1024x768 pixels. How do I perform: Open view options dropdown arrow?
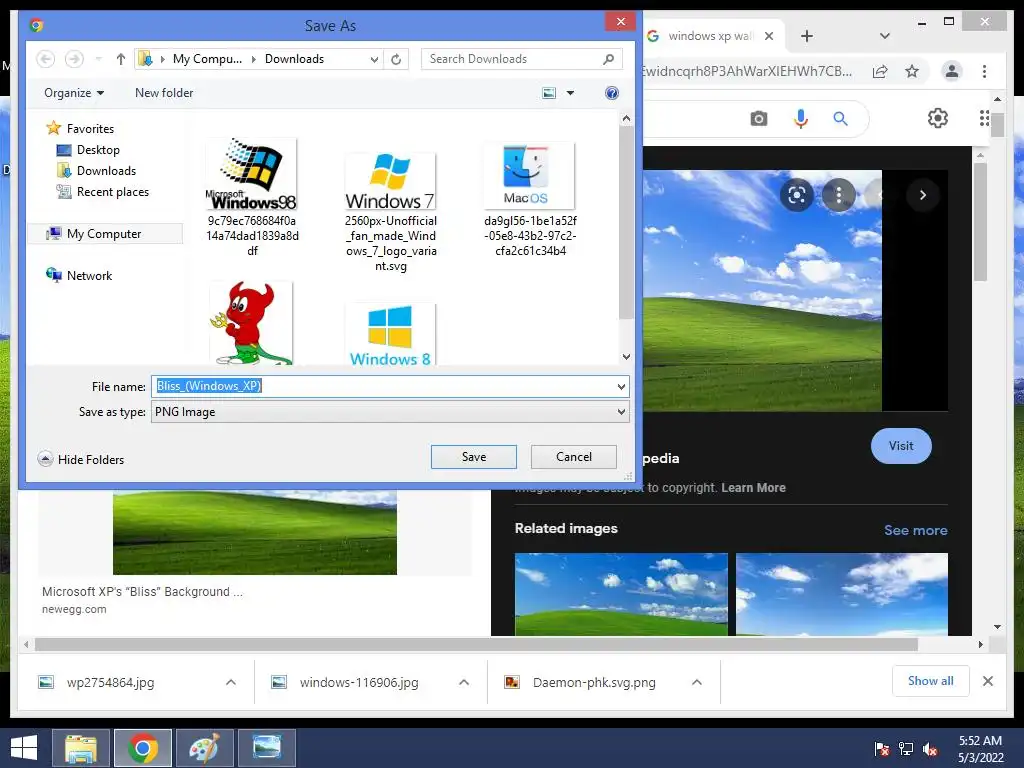pos(570,93)
